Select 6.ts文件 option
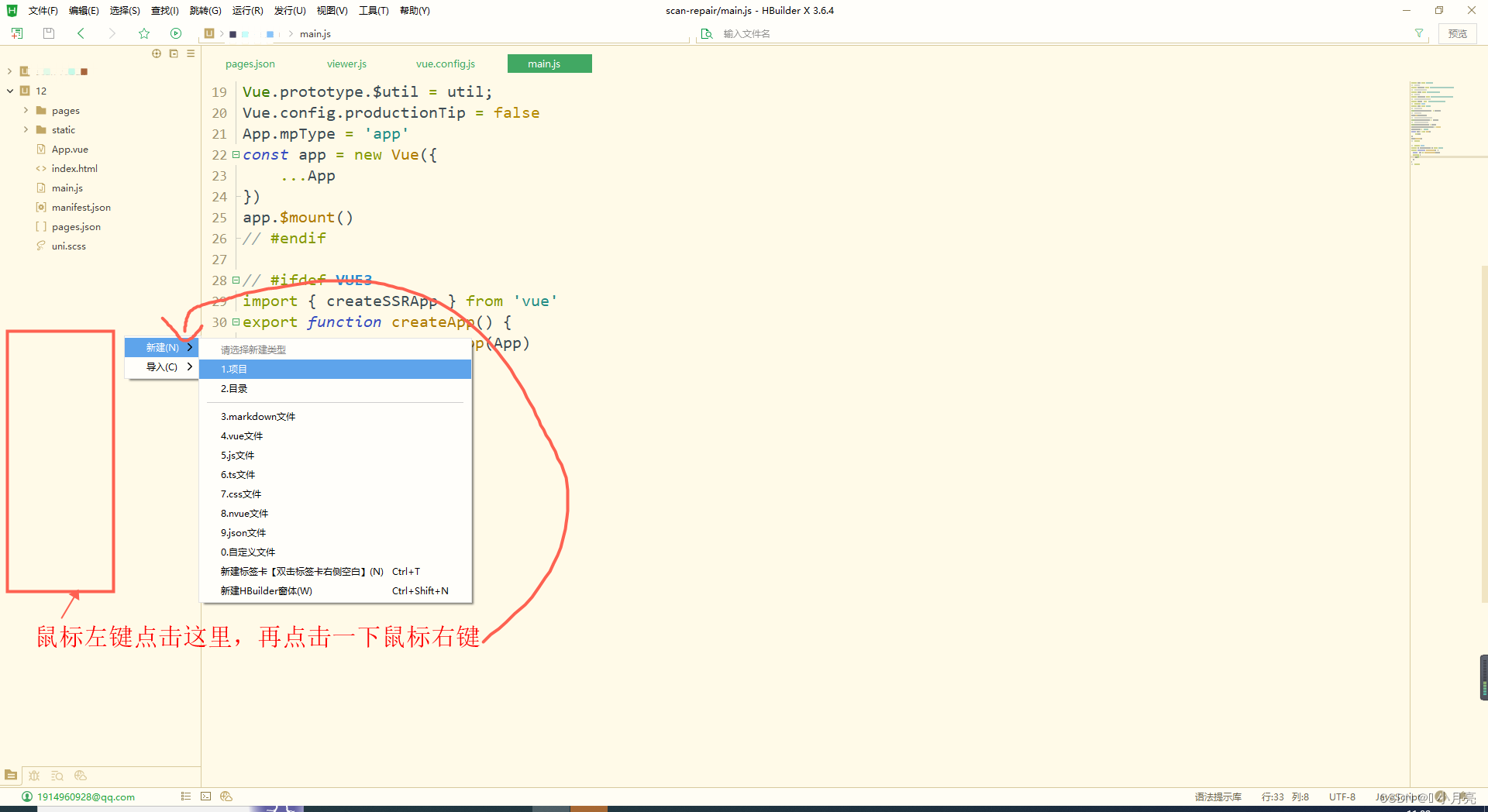The height and width of the screenshot is (812, 1488). tap(336, 474)
